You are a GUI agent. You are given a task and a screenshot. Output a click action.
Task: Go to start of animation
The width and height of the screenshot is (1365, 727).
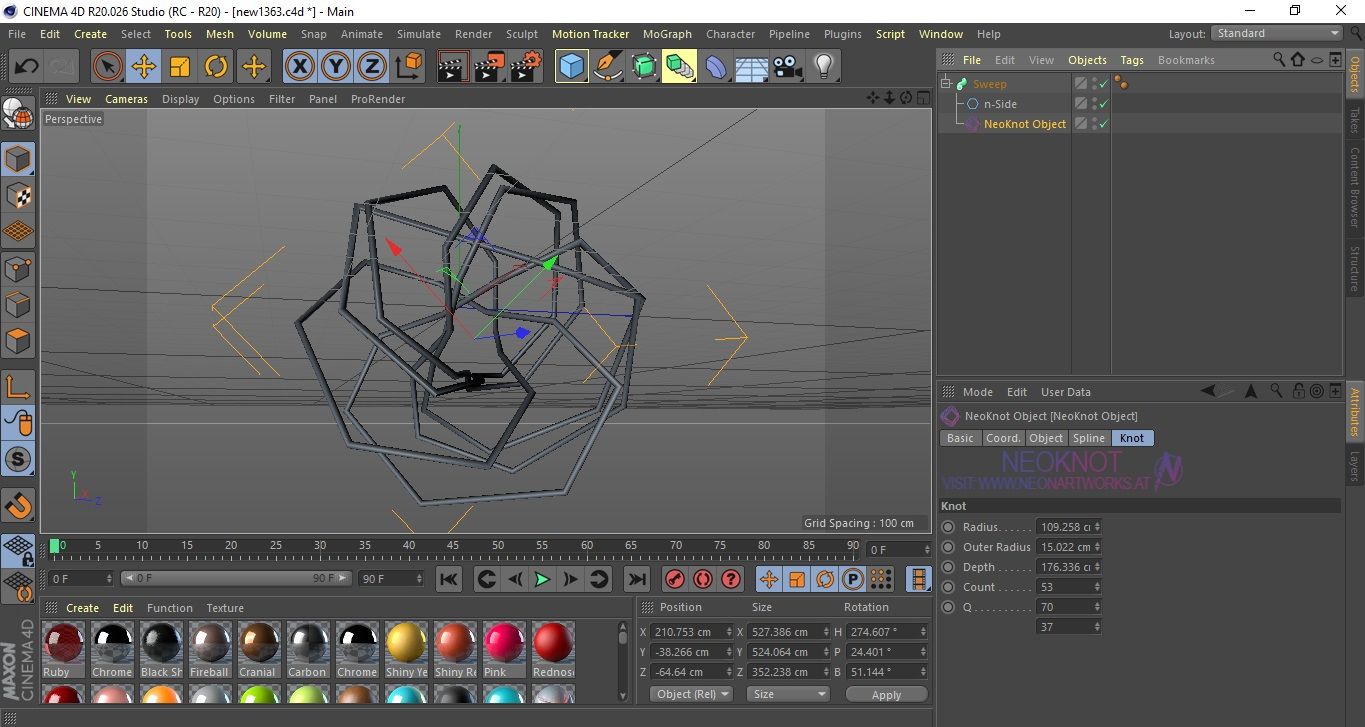tap(449, 579)
